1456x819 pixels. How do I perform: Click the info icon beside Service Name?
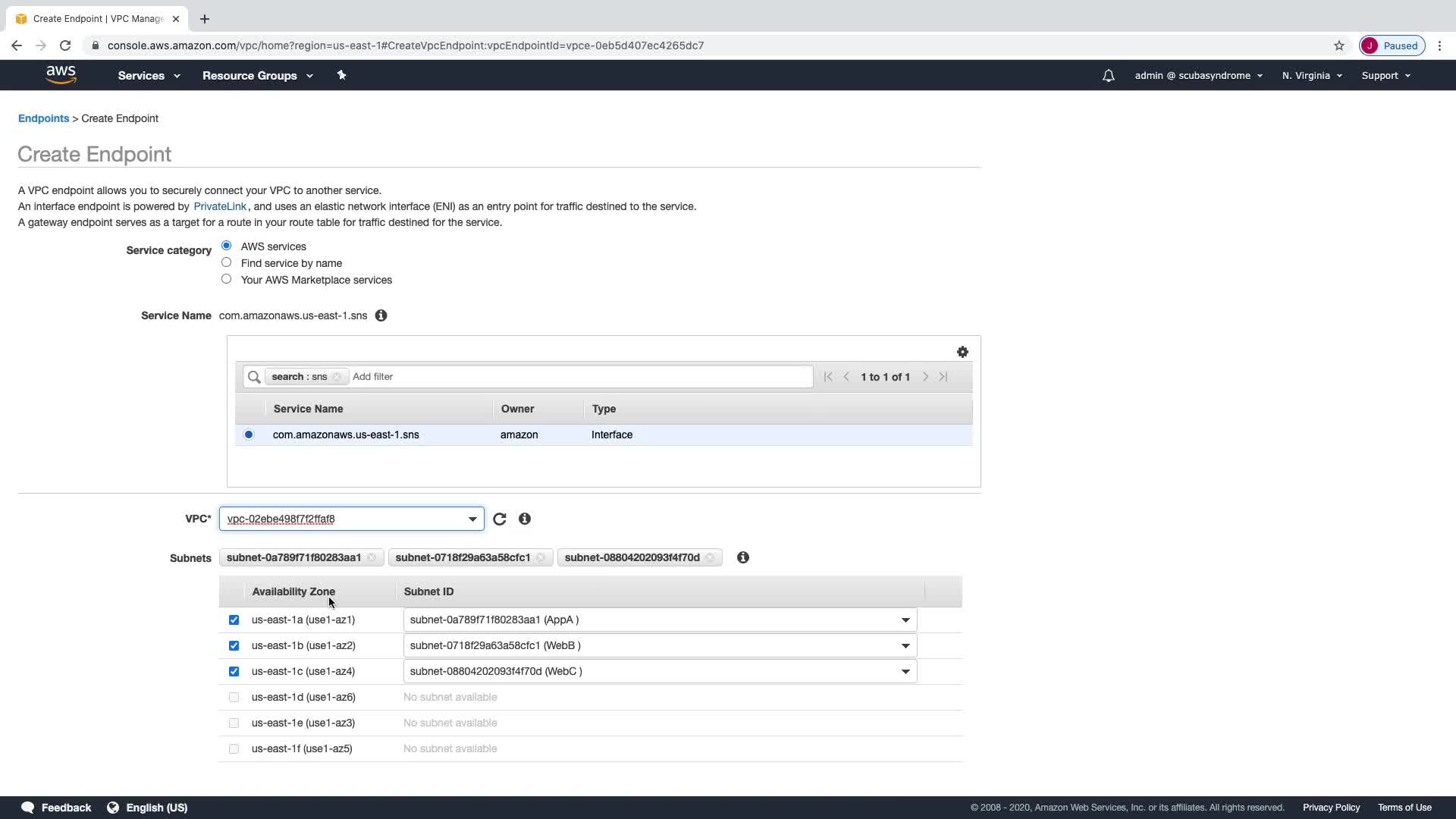[381, 315]
